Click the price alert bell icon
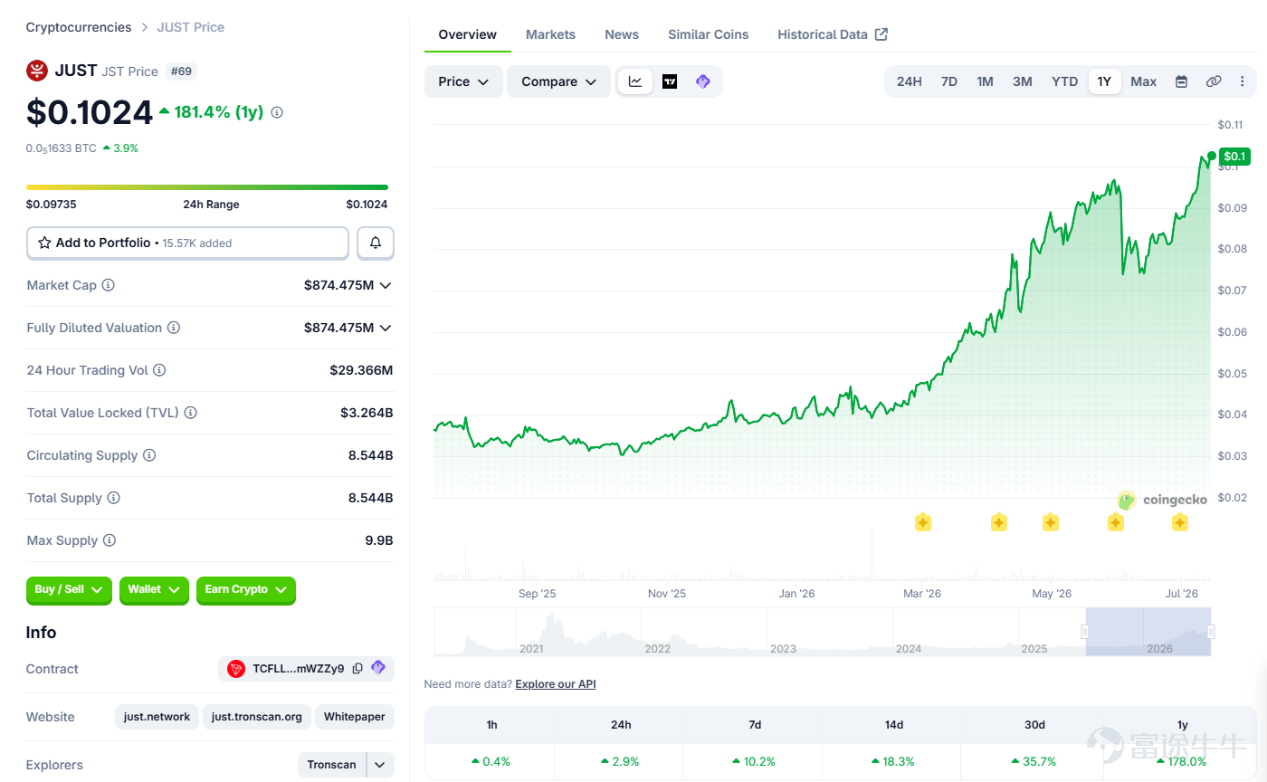1267x782 pixels. tap(376, 243)
